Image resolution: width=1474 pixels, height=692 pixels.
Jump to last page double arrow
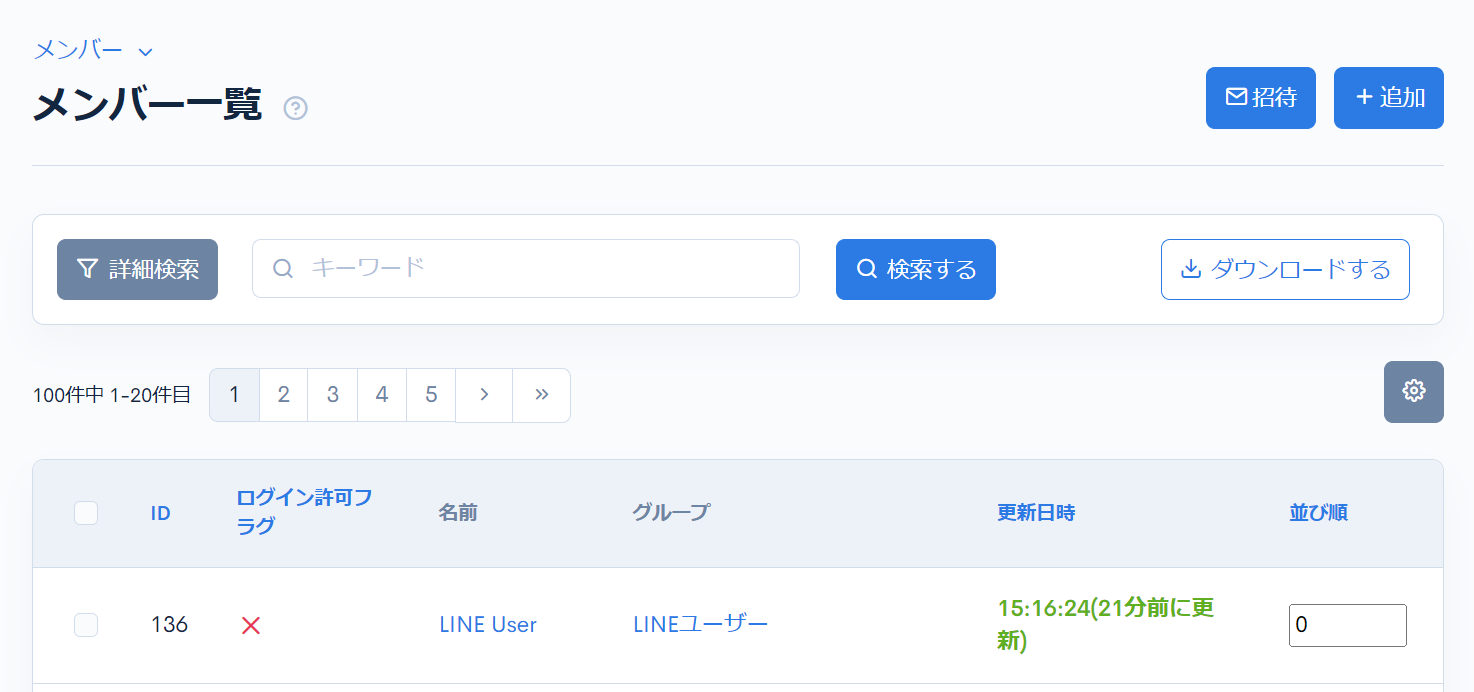(x=542, y=395)
